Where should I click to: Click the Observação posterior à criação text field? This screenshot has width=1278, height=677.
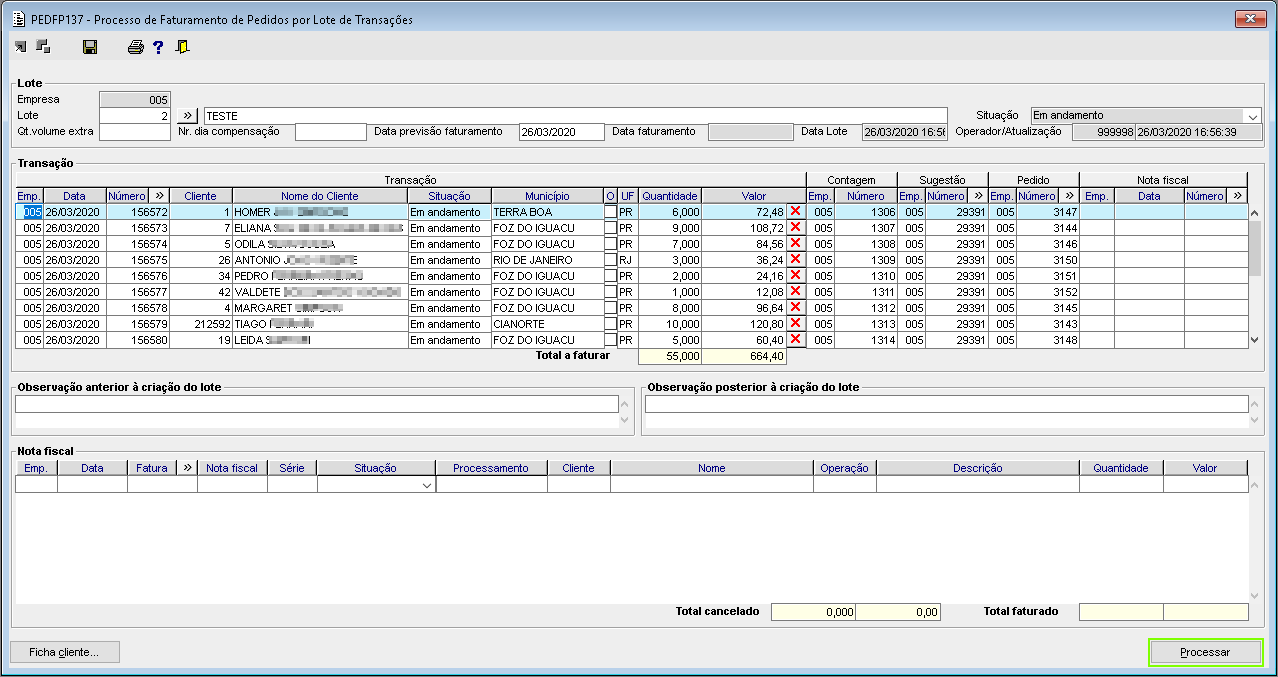pos(947,404)
